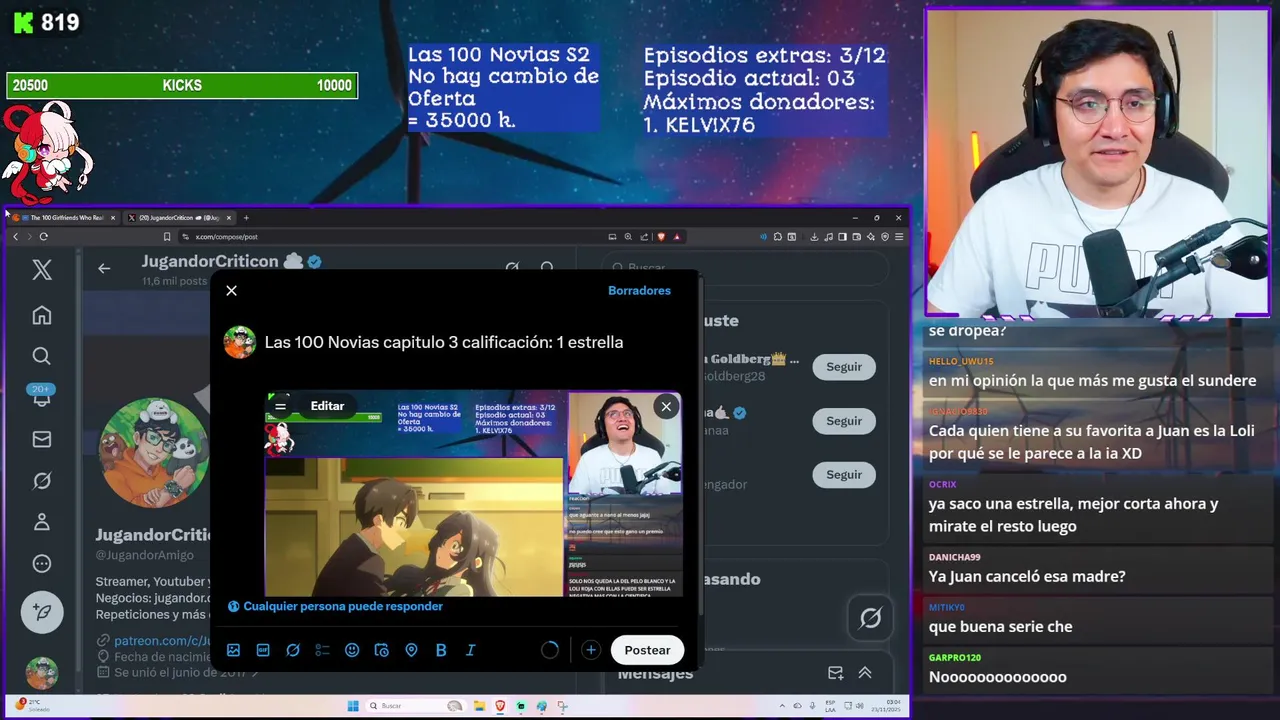Schedule the post with calendar icon

381,650
